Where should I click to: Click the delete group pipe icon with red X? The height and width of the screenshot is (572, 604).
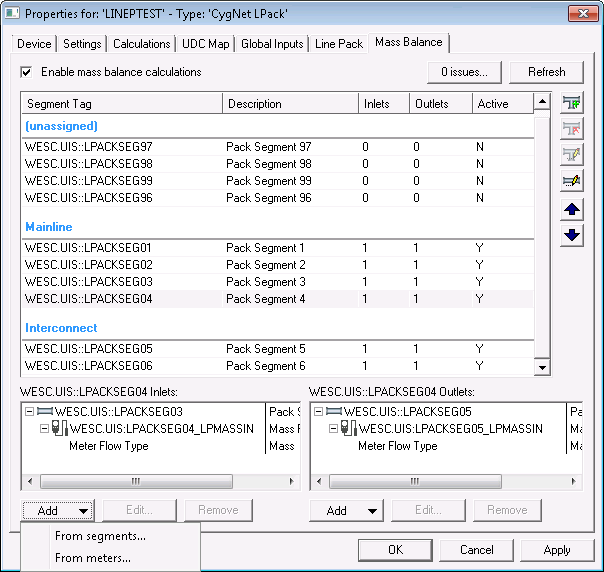coord(572,129)
